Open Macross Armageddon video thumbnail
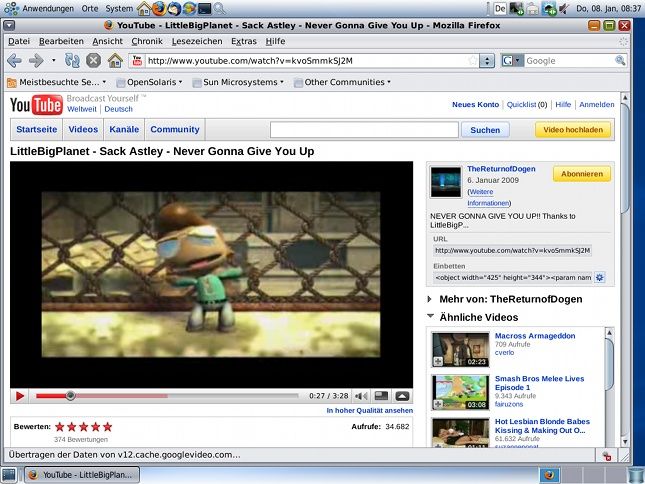 (x=460, y=350)
